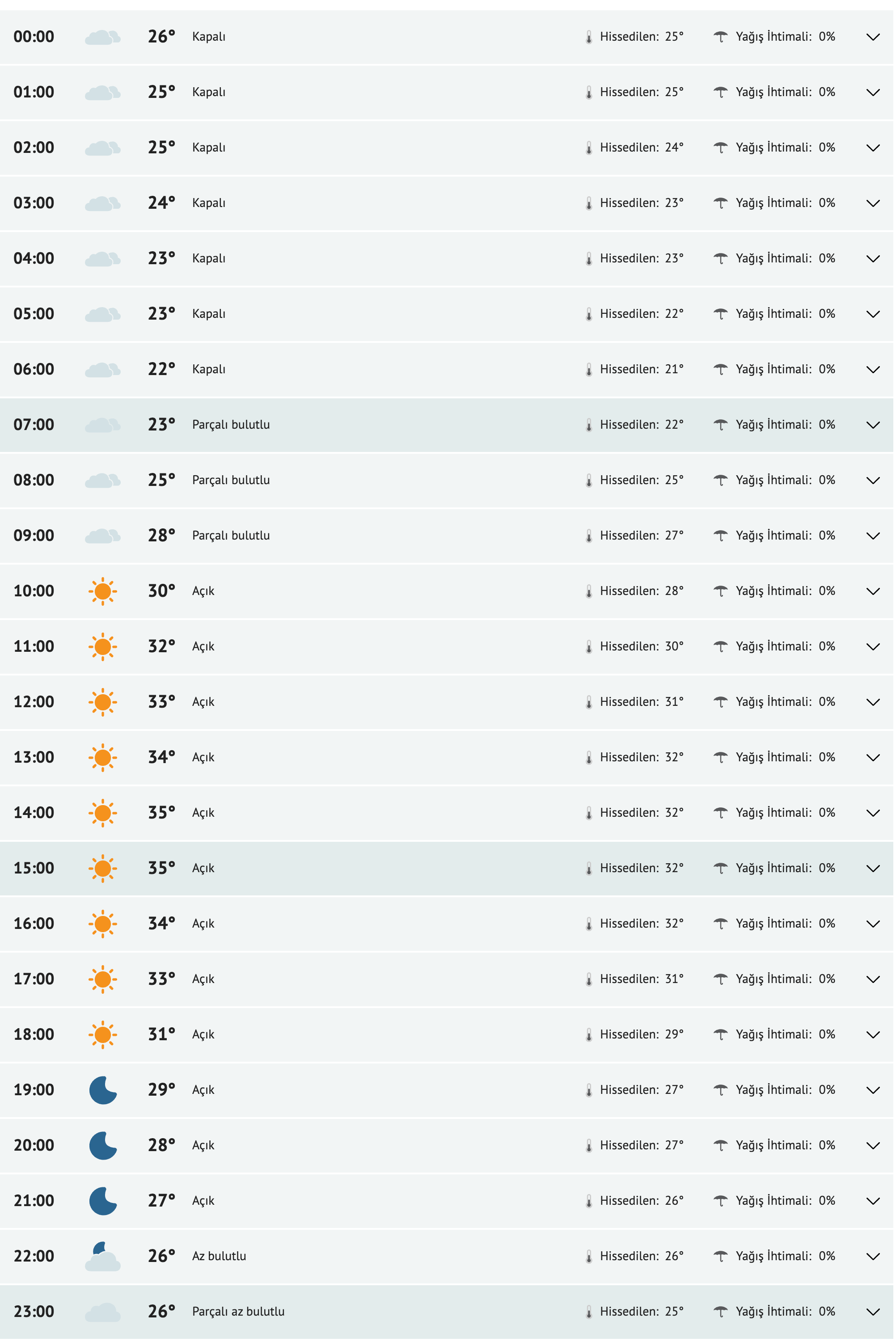The image size is (896, 1342).
Task: Click the sun icon for 10:00
Action: 103,591
